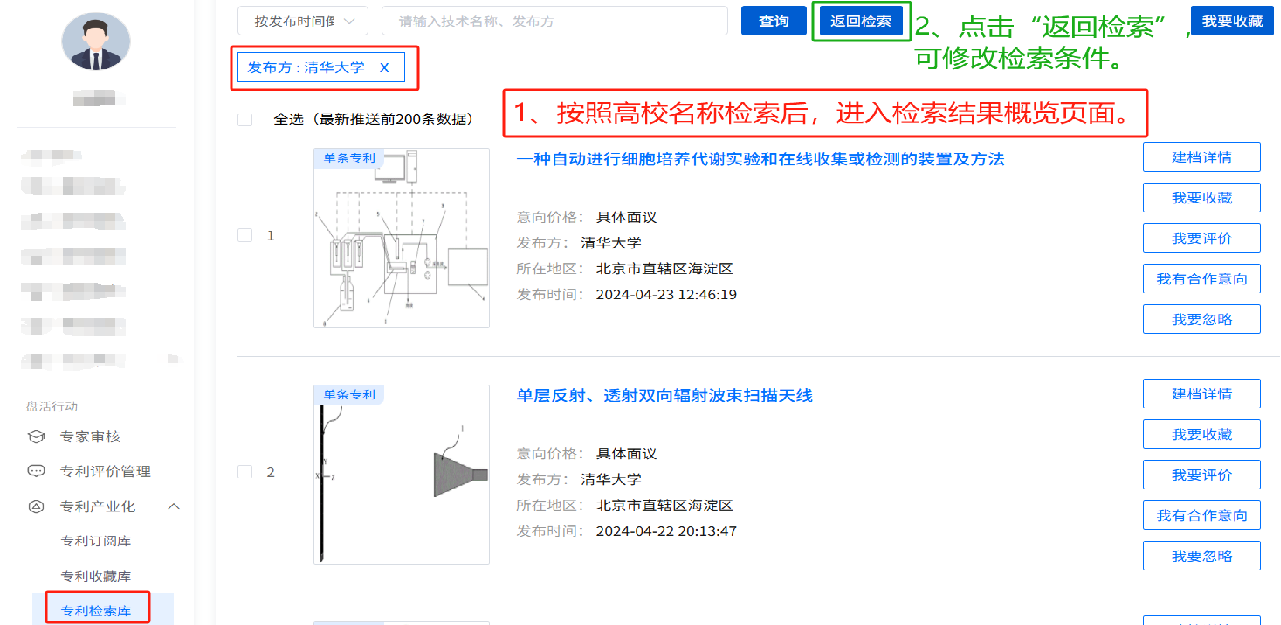Click the 专家审核 icon in sidebar

(36, 437)
